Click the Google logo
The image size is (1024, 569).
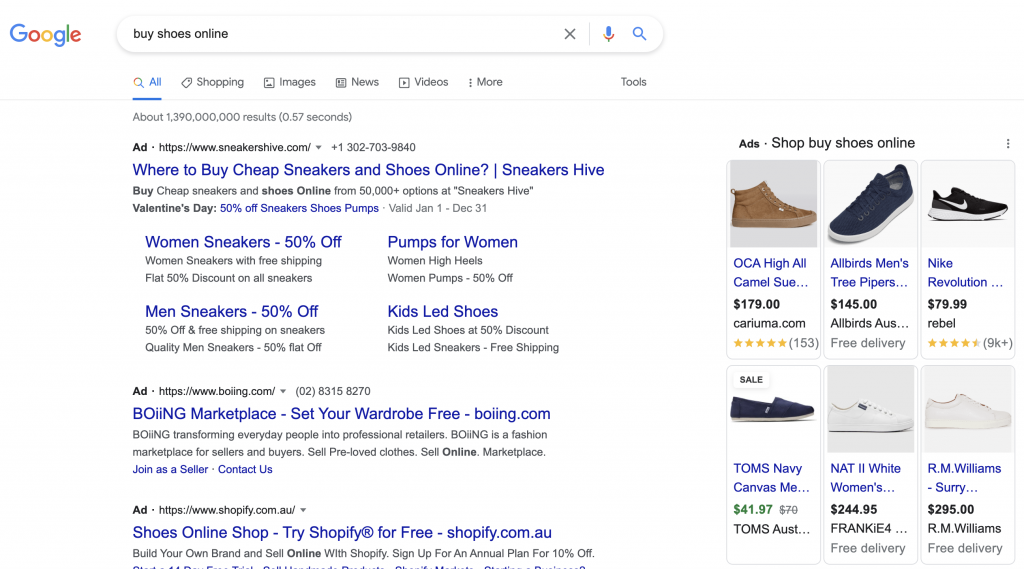coord(45,34)
